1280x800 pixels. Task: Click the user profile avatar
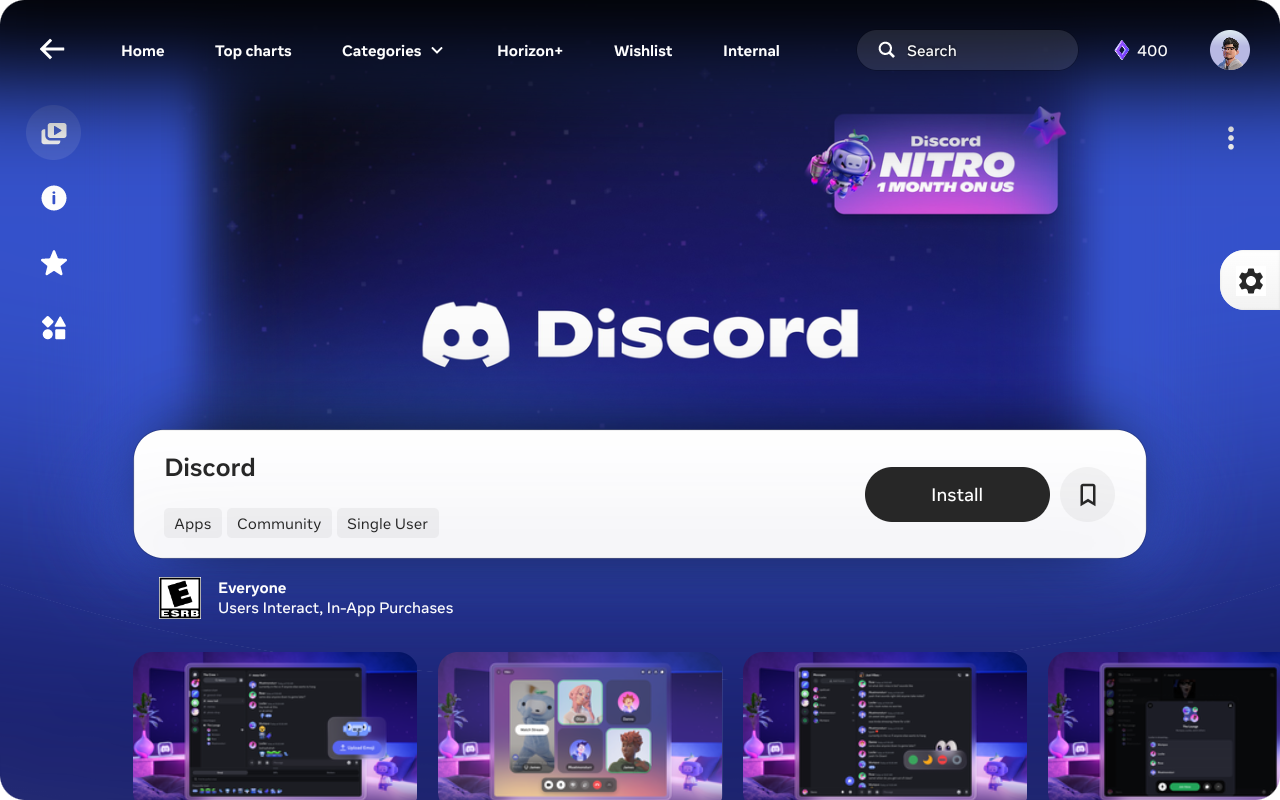1229,50
